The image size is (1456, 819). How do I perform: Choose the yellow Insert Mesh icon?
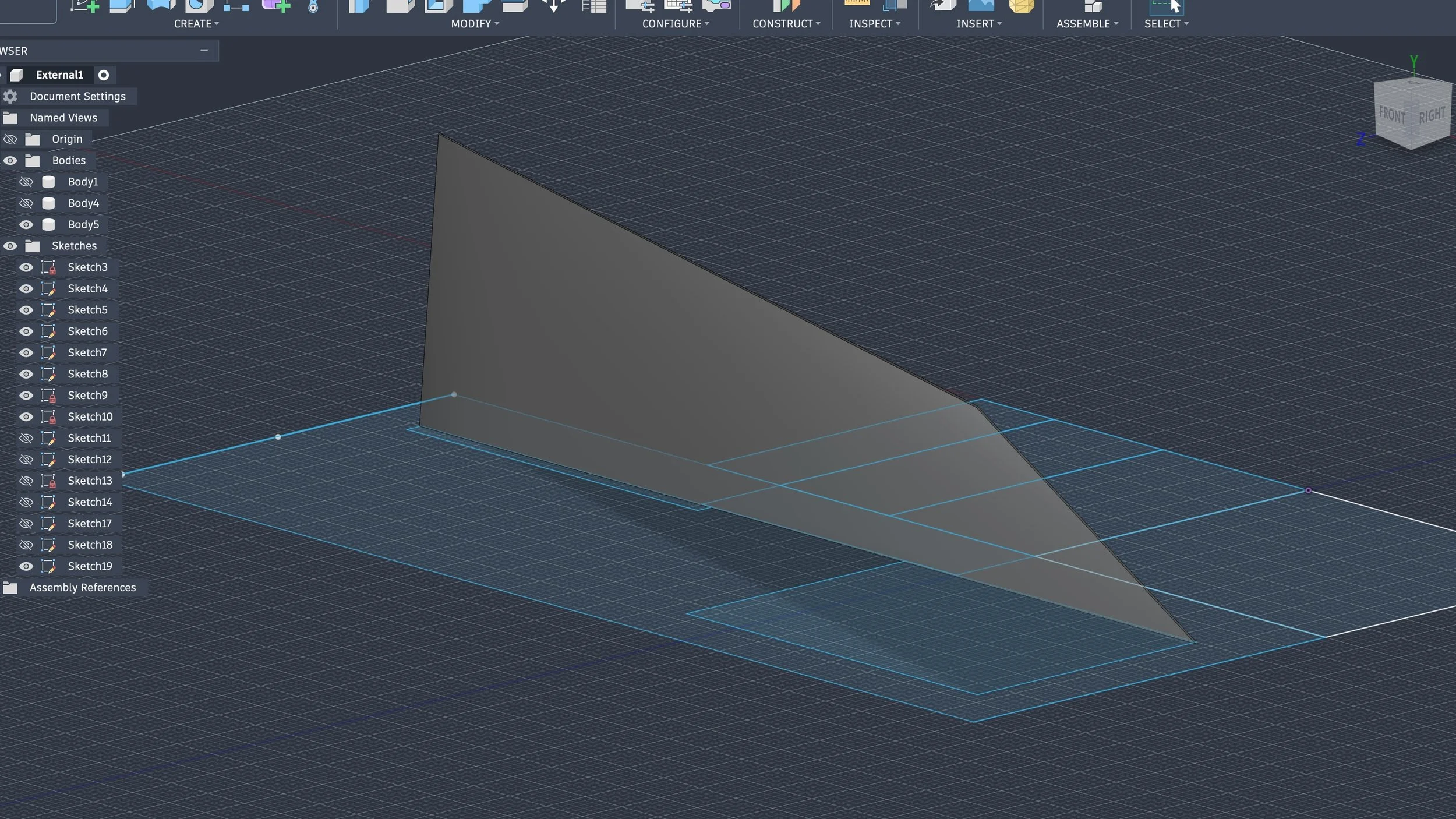pyautogui.click(x=1021, y=5)
